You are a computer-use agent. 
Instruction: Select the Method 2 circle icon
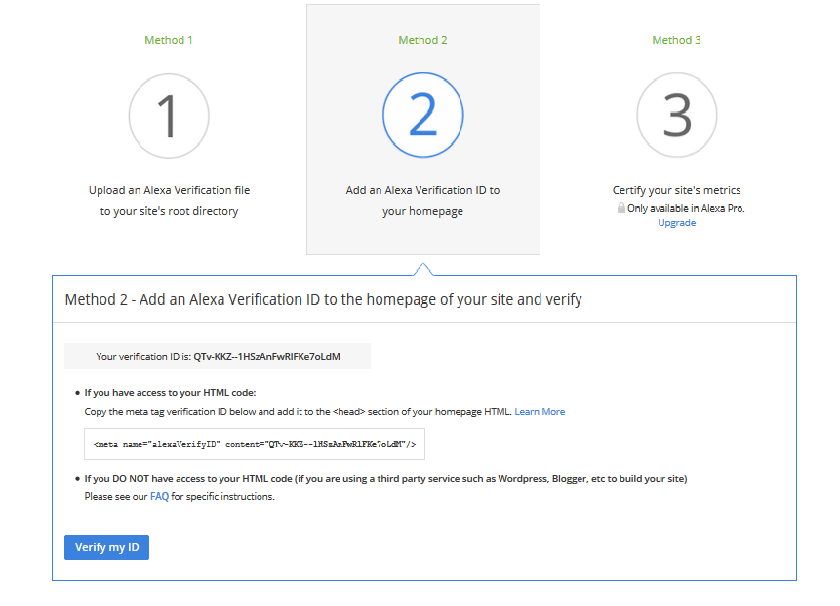click(x=423, y=115)
